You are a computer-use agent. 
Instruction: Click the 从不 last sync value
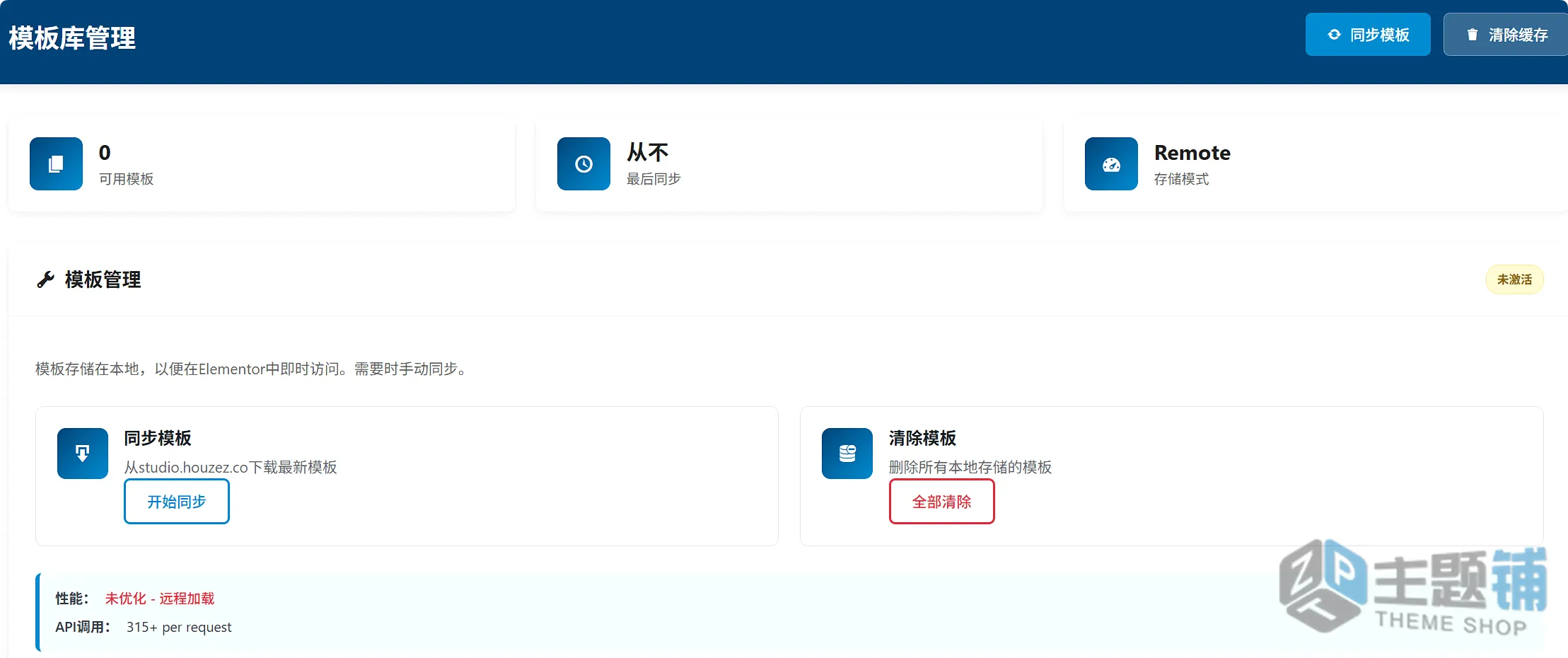pos(647,152)
